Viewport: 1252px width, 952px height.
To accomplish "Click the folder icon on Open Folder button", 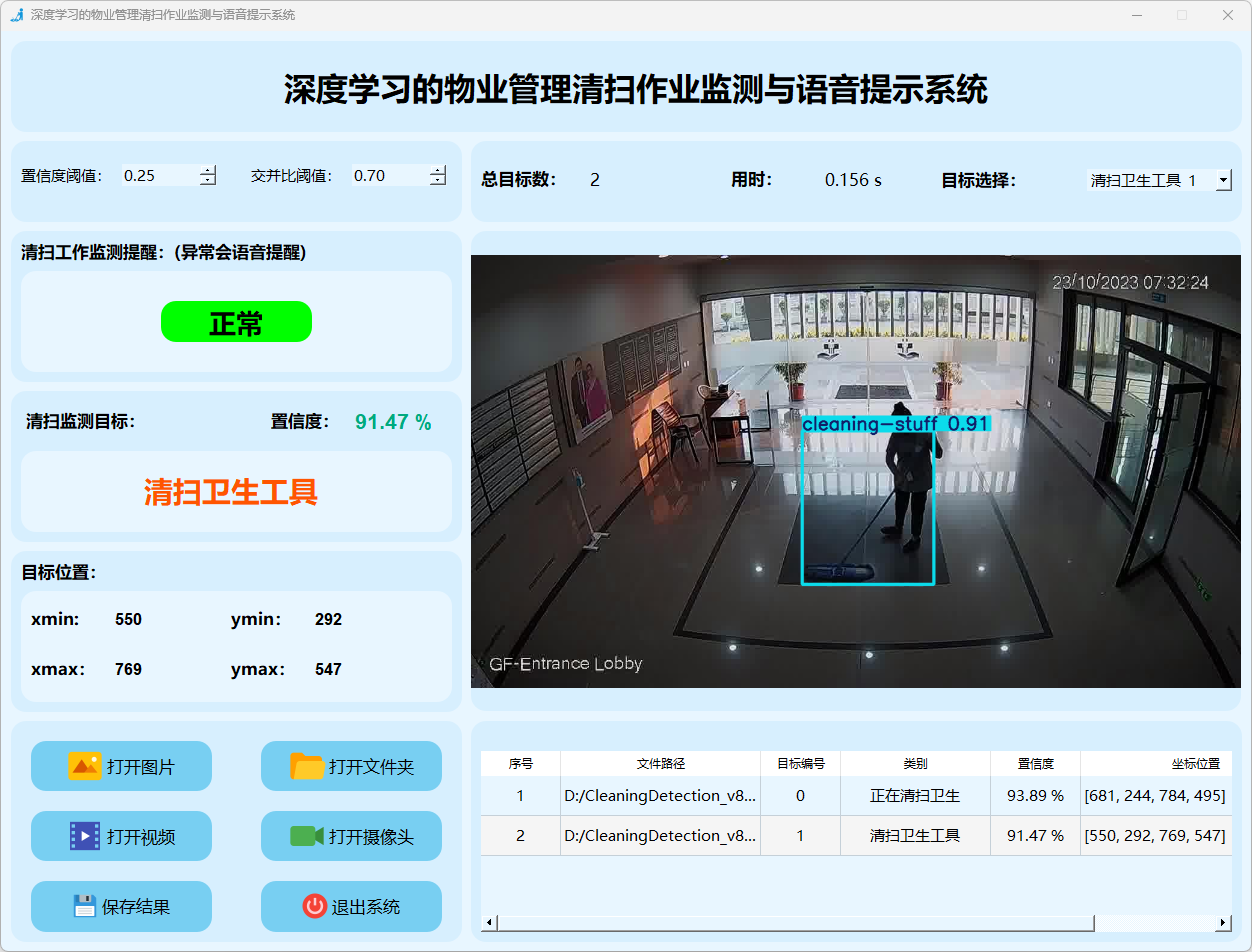I will point(307,766).
